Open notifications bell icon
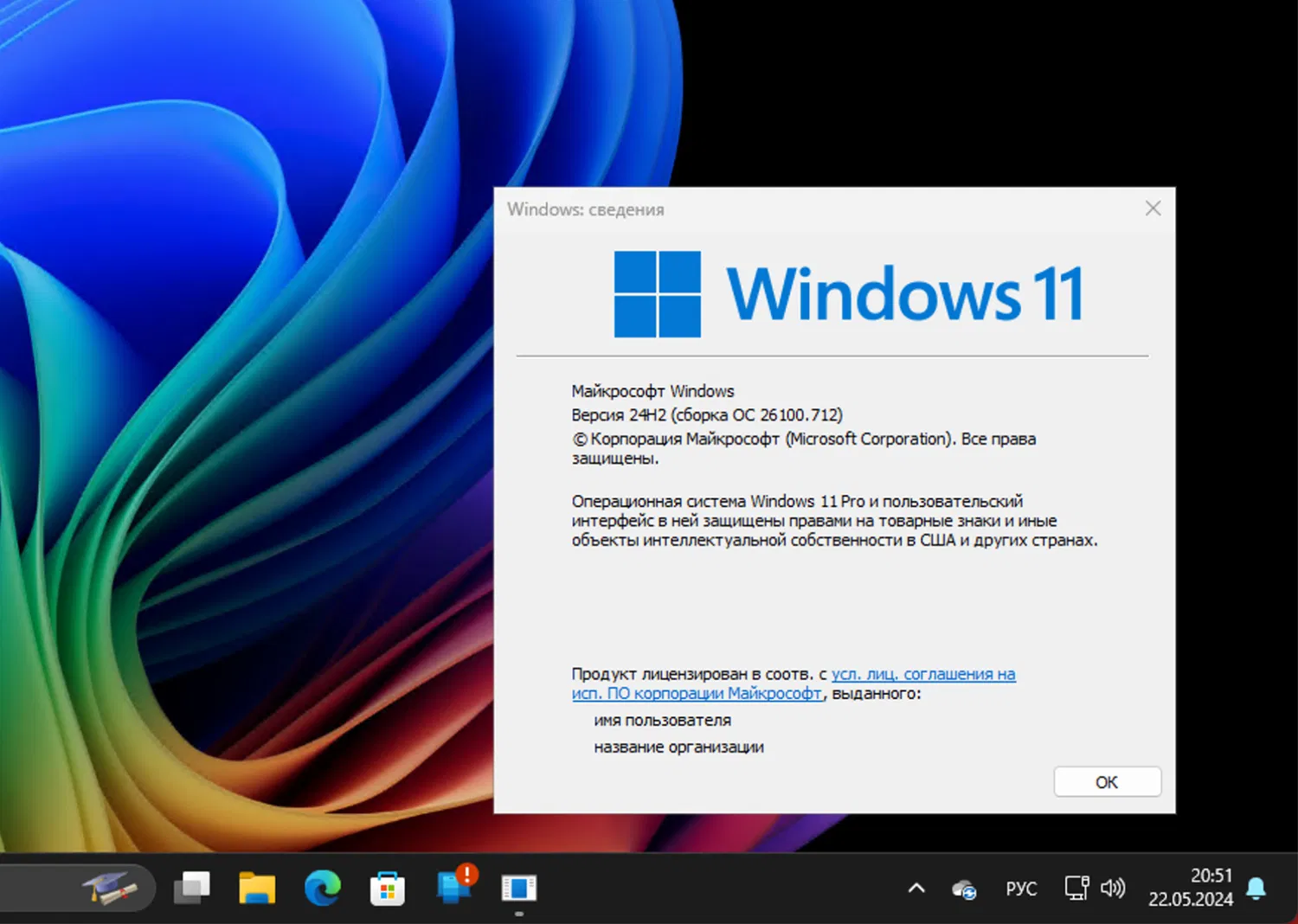This screenshot has width=1298, height=924. (x=1256, y=889)
